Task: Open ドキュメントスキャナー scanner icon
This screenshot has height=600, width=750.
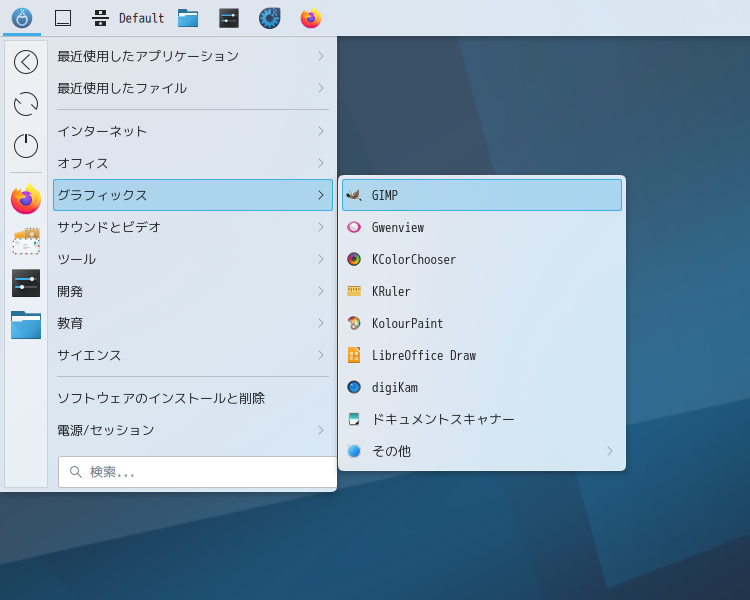Action: pos(354,420)
